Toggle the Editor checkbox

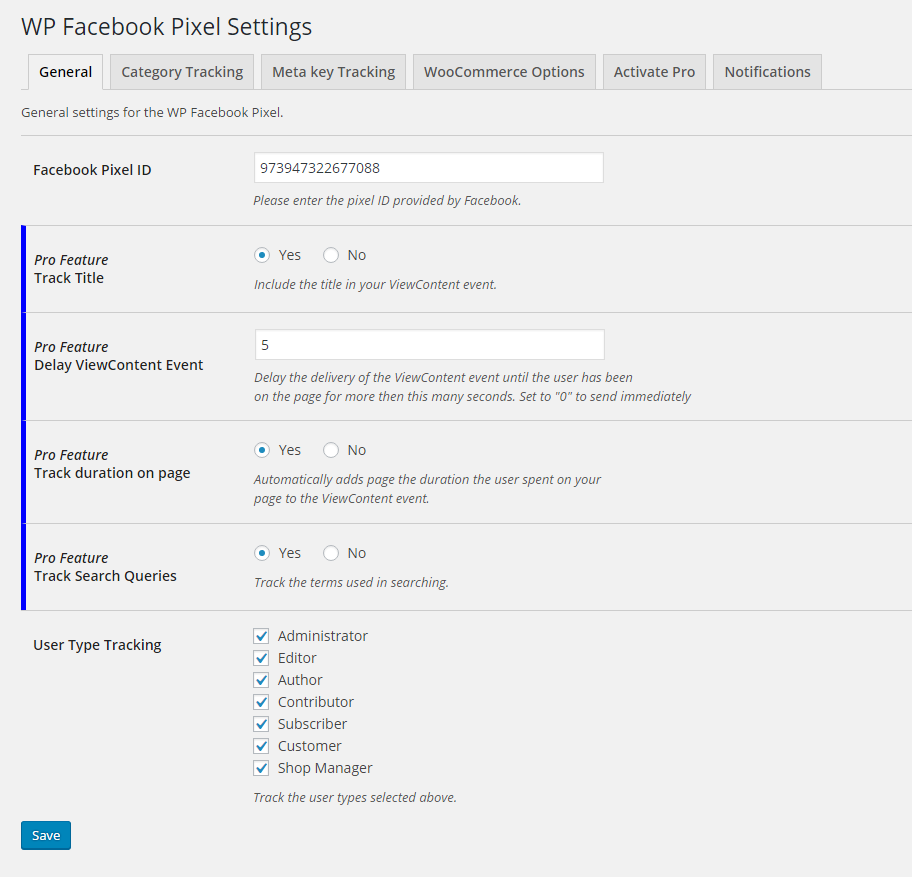262,658
